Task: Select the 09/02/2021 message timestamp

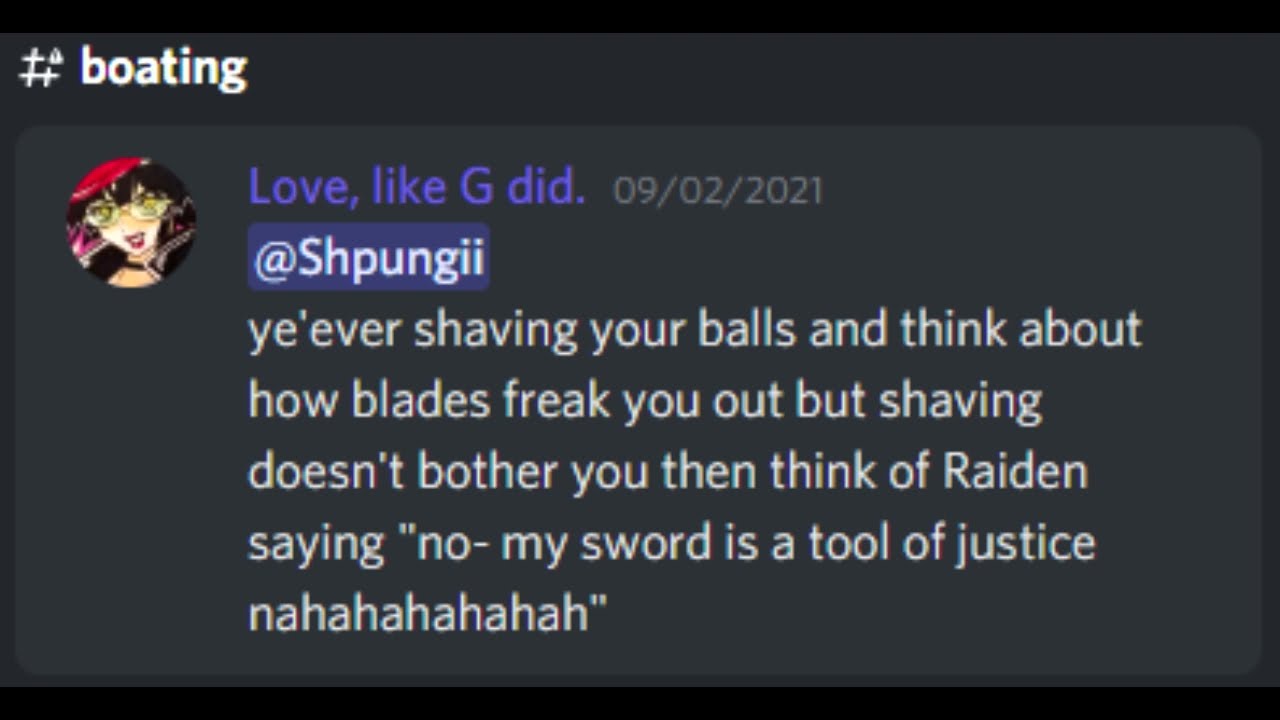Action: 717,190
